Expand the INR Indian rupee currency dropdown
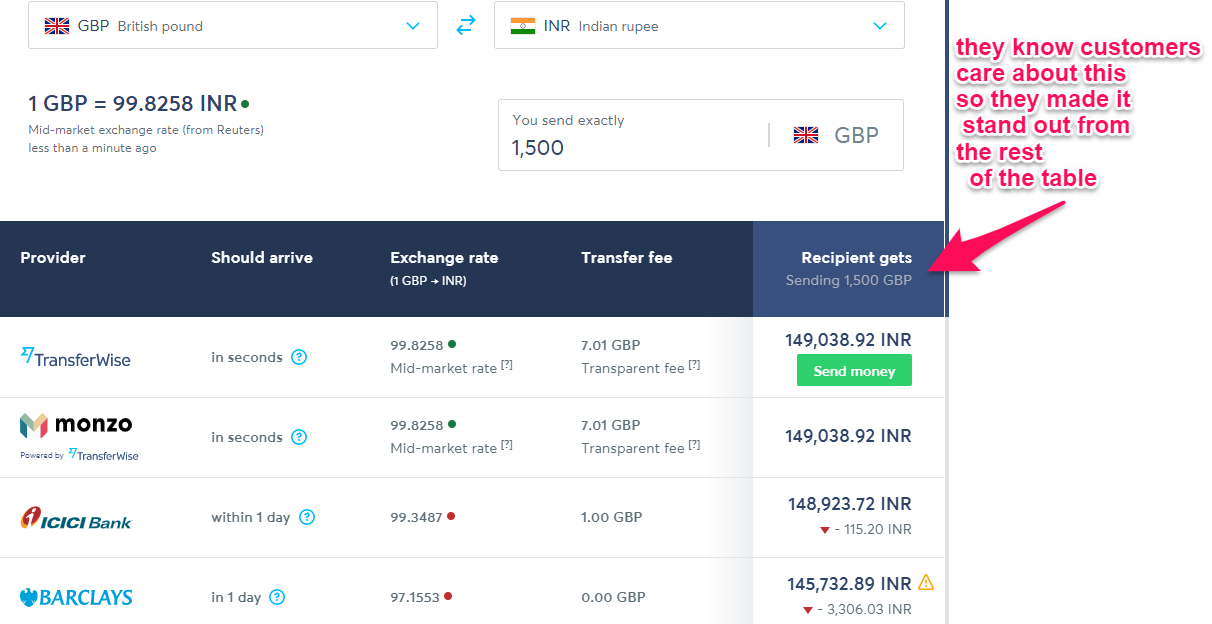The width and height of the screenshot is (1212, 624). tap(699, 25)
